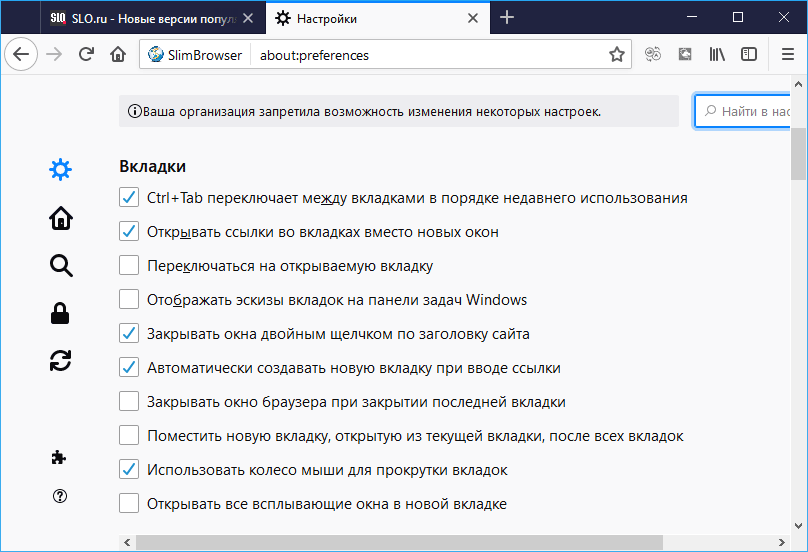Open the extensions puzzle piece icon

61,457
